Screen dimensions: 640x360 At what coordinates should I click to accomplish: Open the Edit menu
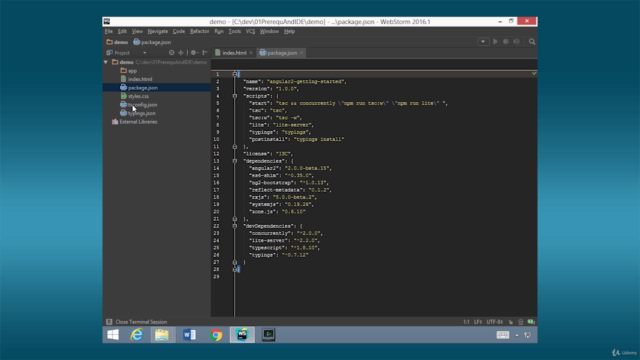[122, 31]
